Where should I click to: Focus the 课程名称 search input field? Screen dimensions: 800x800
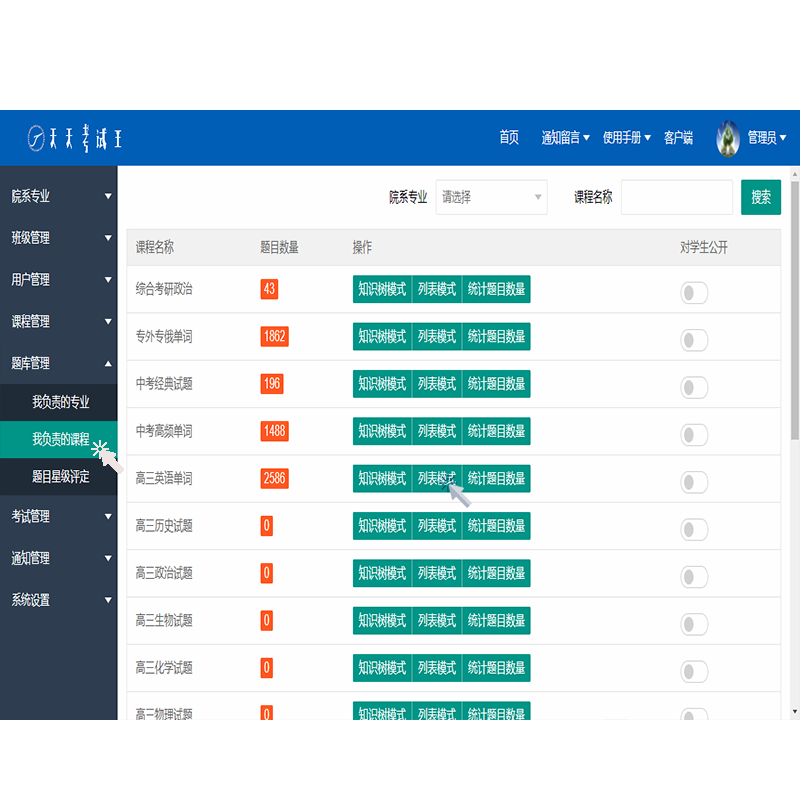(677, 197)
